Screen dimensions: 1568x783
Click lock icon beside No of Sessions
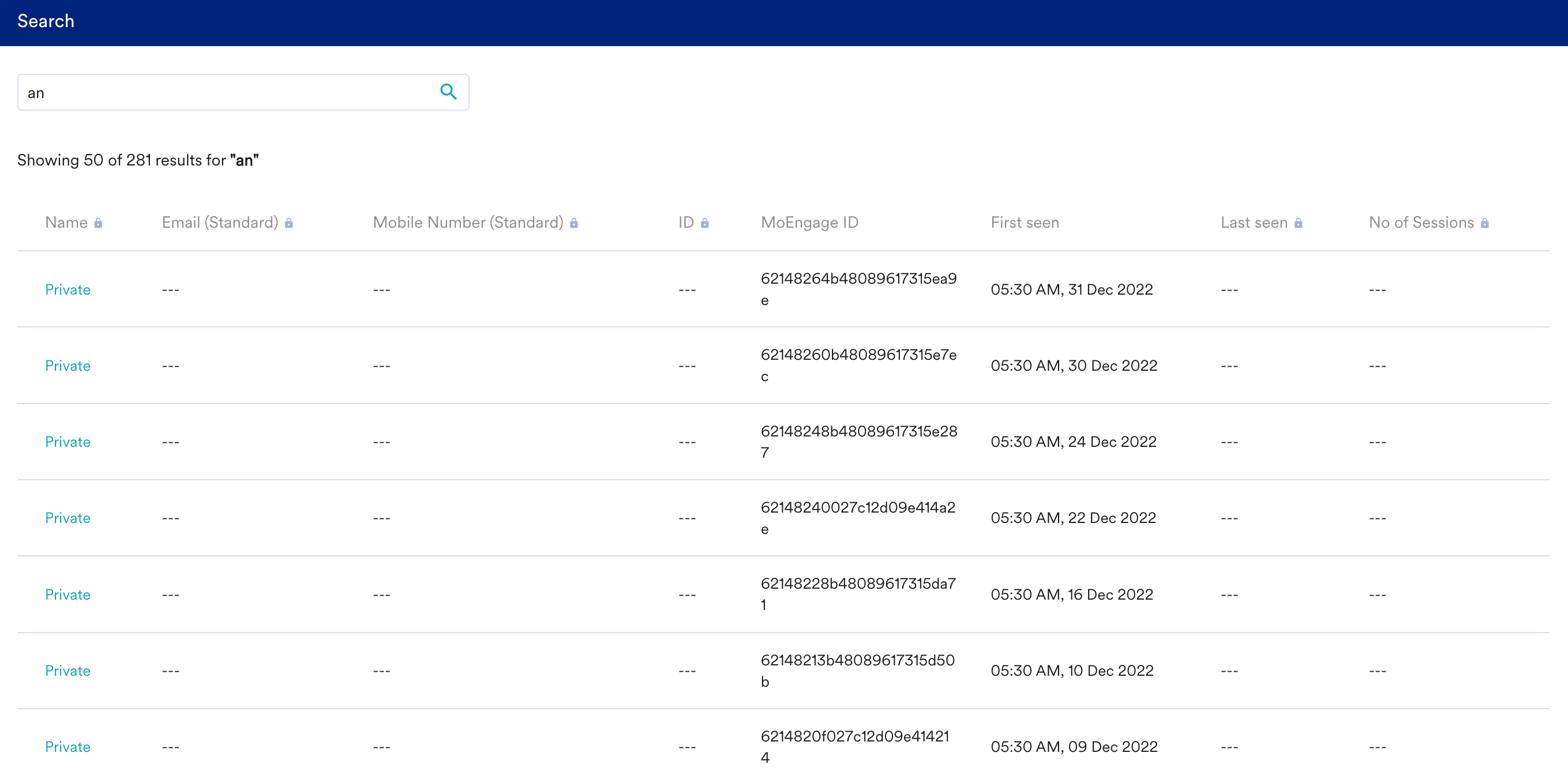(x=1484, y=223)
